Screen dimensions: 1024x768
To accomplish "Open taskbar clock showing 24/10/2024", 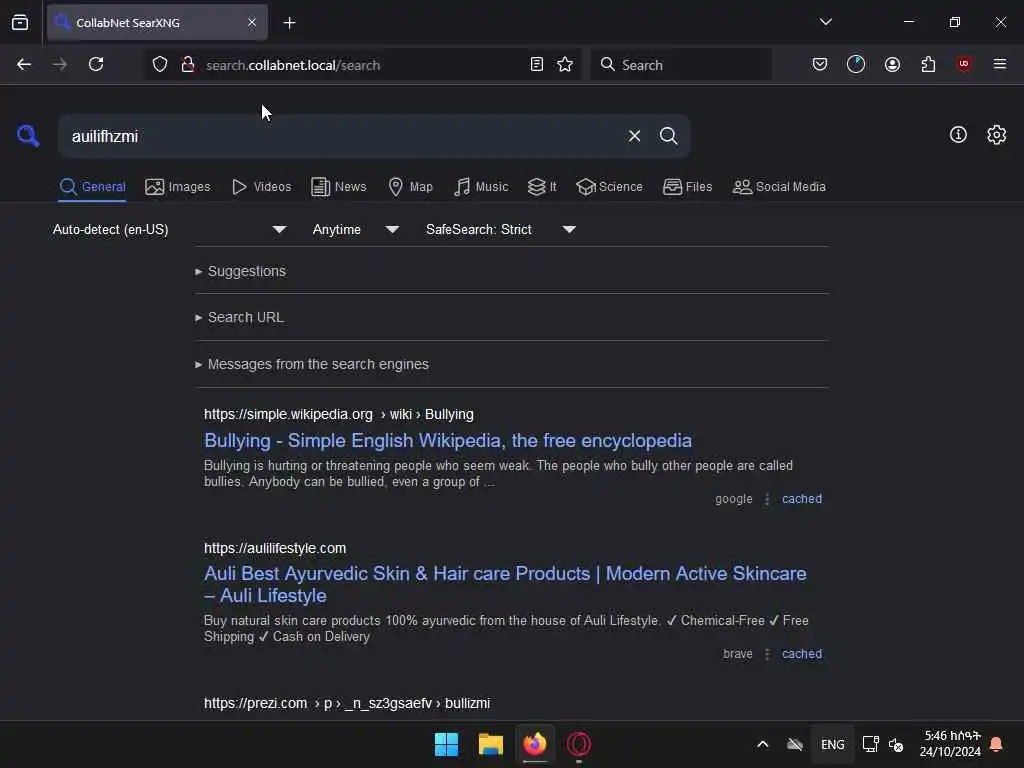I will pyautogui.click(x=950, y=744).
